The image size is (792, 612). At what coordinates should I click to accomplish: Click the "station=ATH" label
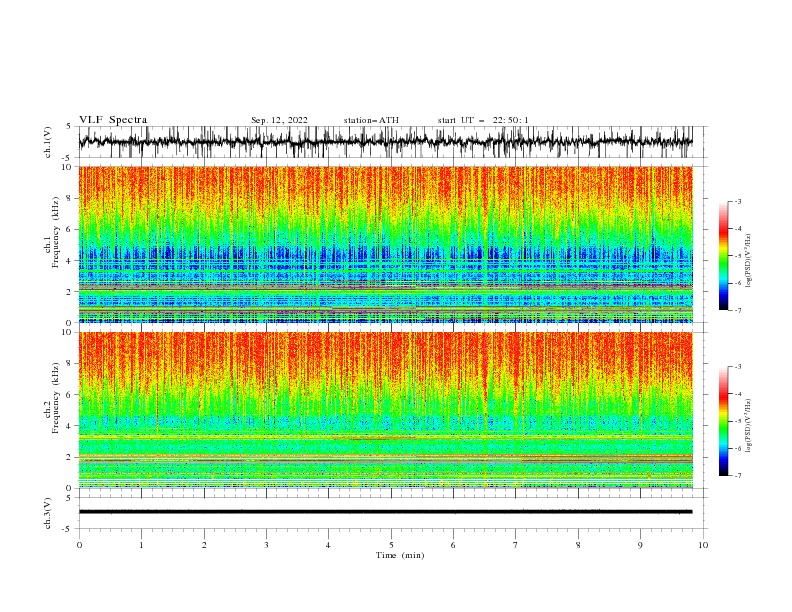(371, 120)
